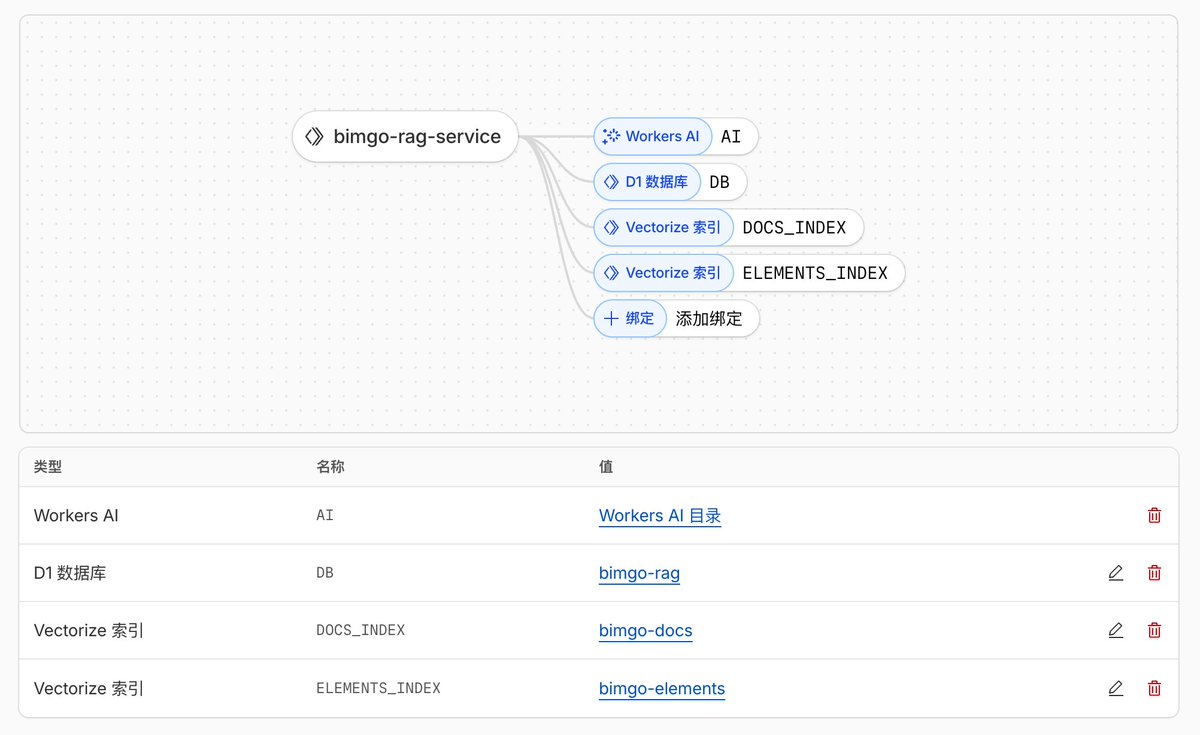
Task: Click the 名称 column header
Action: coord(331,467)
